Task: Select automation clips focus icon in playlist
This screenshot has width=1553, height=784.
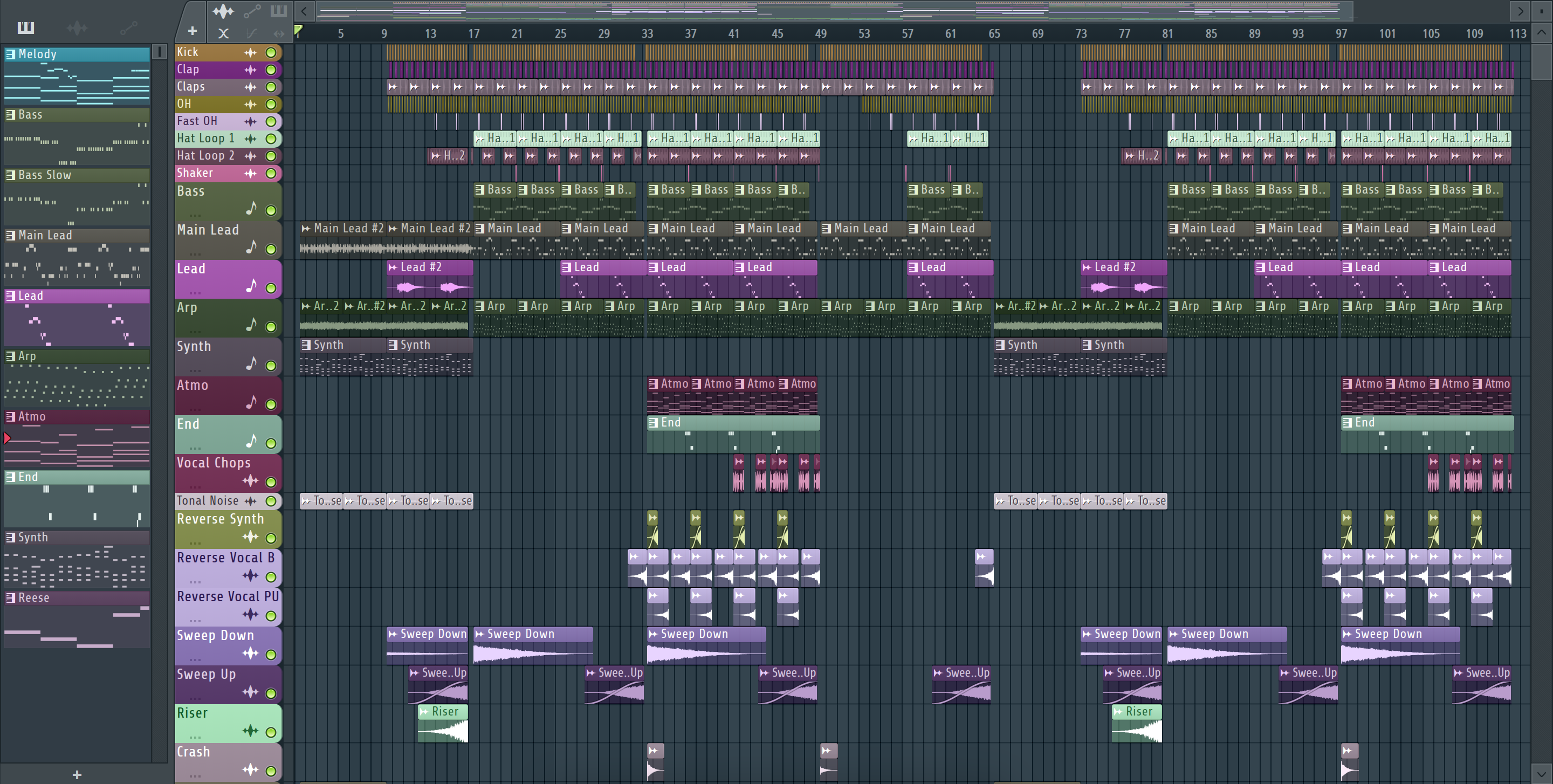Action: tap(252, 10)
